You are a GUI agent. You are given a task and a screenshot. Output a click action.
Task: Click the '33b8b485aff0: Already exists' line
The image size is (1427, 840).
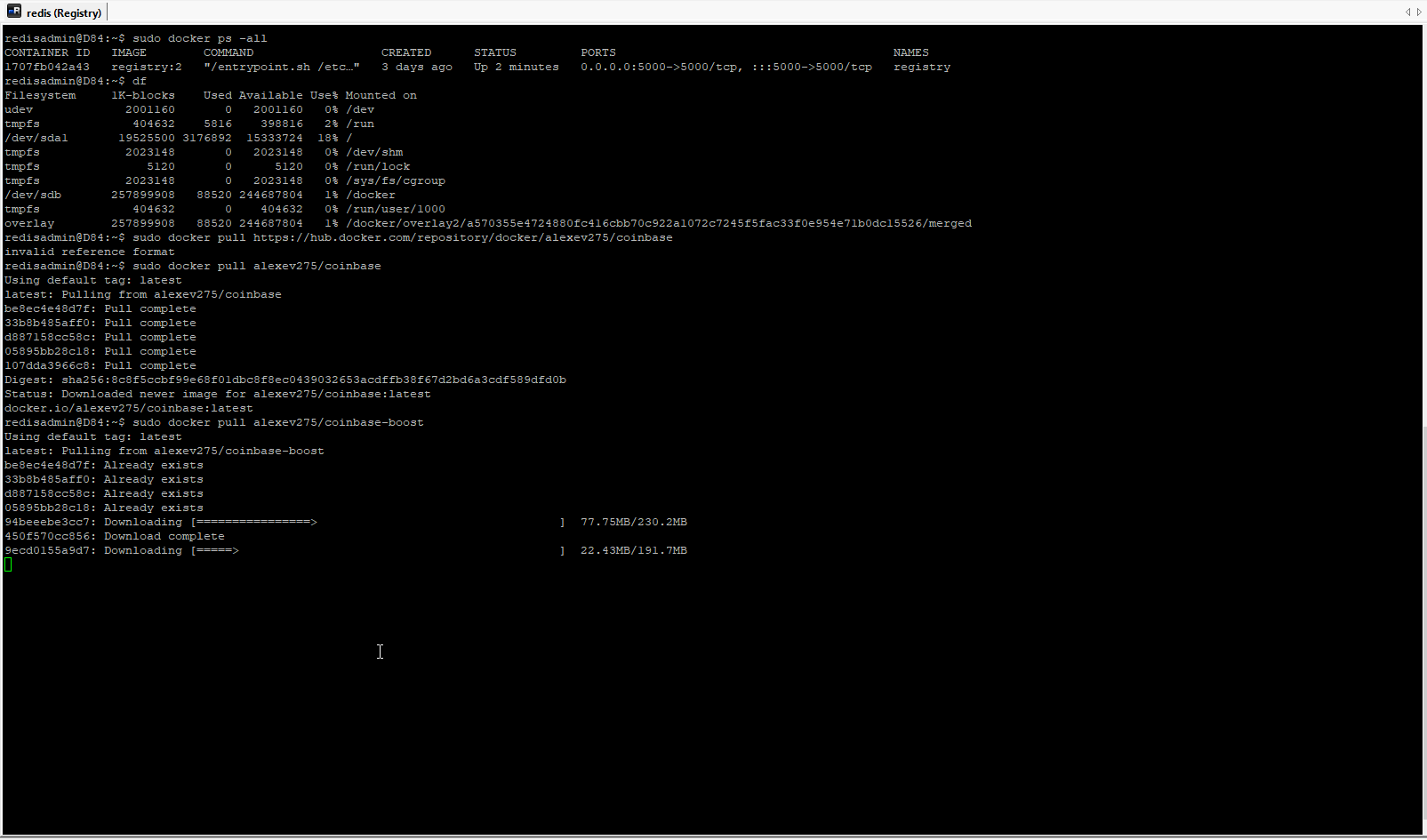[x=104, y=479]
